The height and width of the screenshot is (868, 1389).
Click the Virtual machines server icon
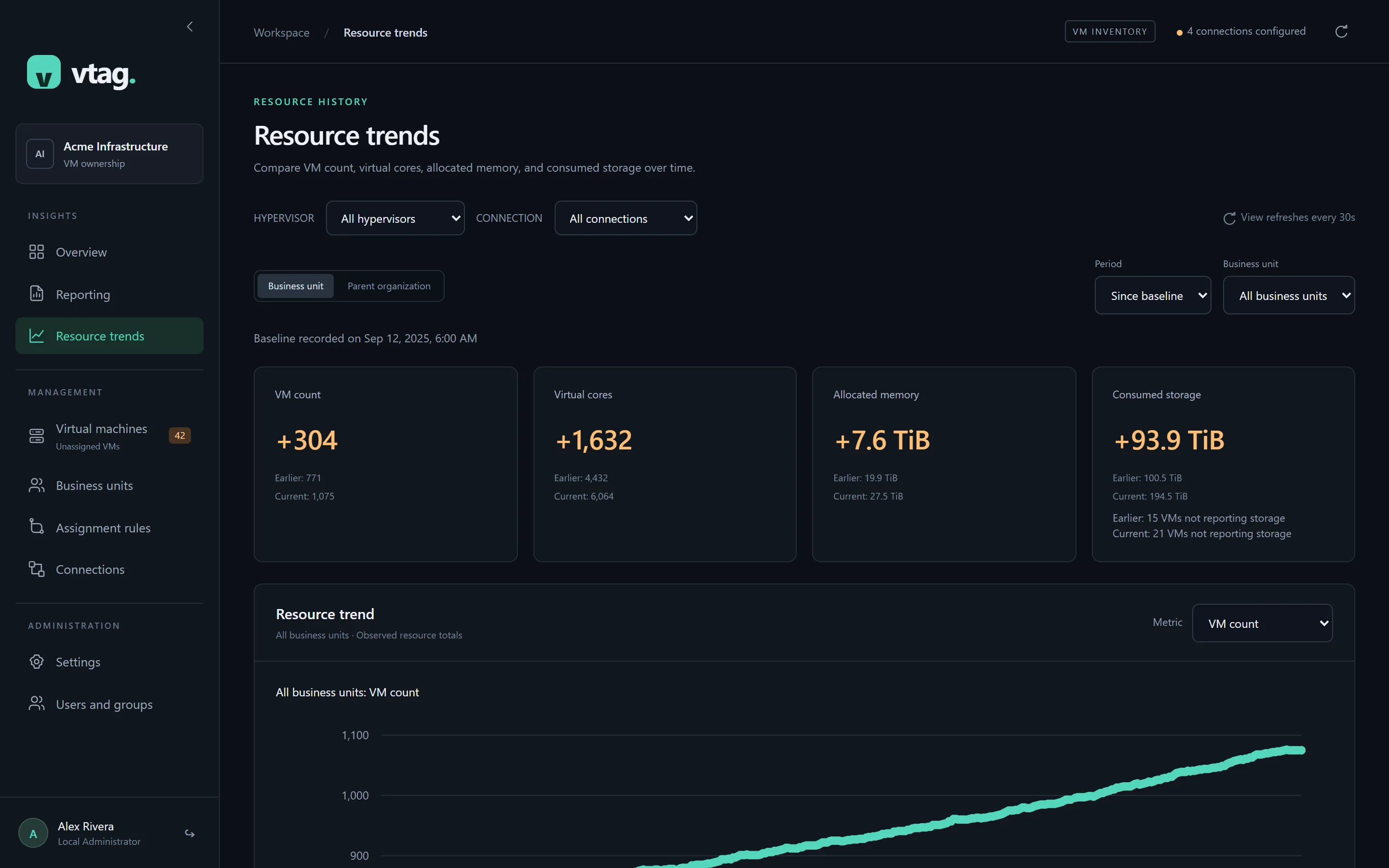(x=37, y=436)
